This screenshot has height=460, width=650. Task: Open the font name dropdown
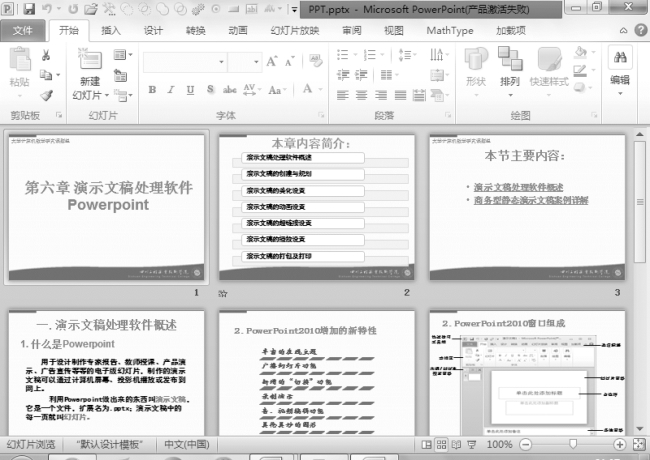pyautogui.click(x=221, y=62)
